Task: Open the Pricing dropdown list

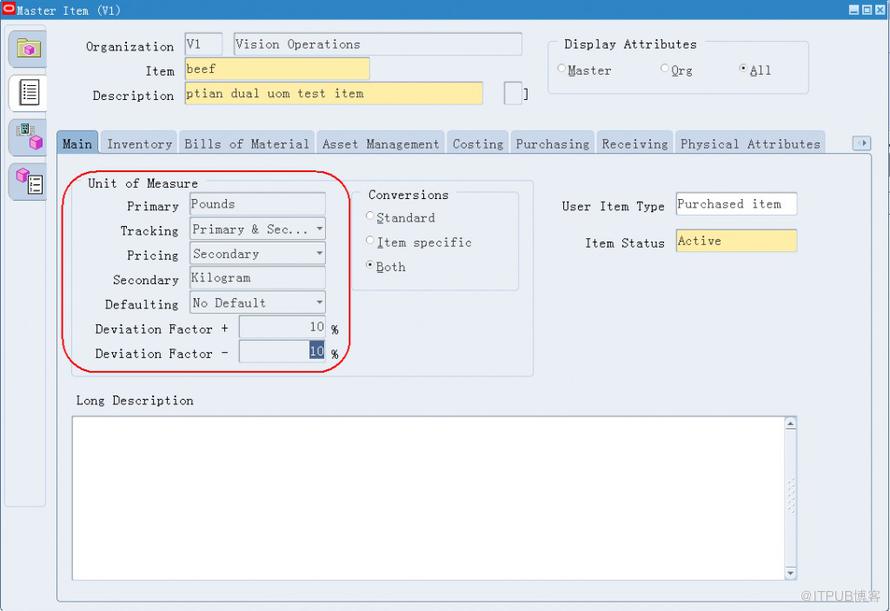Action: point(320,253)
